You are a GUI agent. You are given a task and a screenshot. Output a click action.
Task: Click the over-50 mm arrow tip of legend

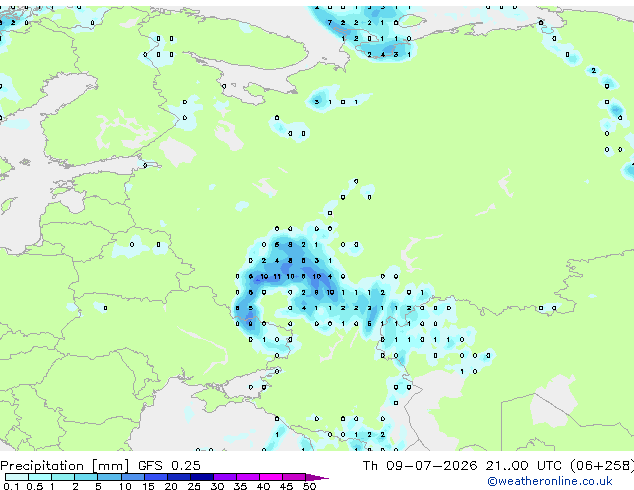(317, 477)
